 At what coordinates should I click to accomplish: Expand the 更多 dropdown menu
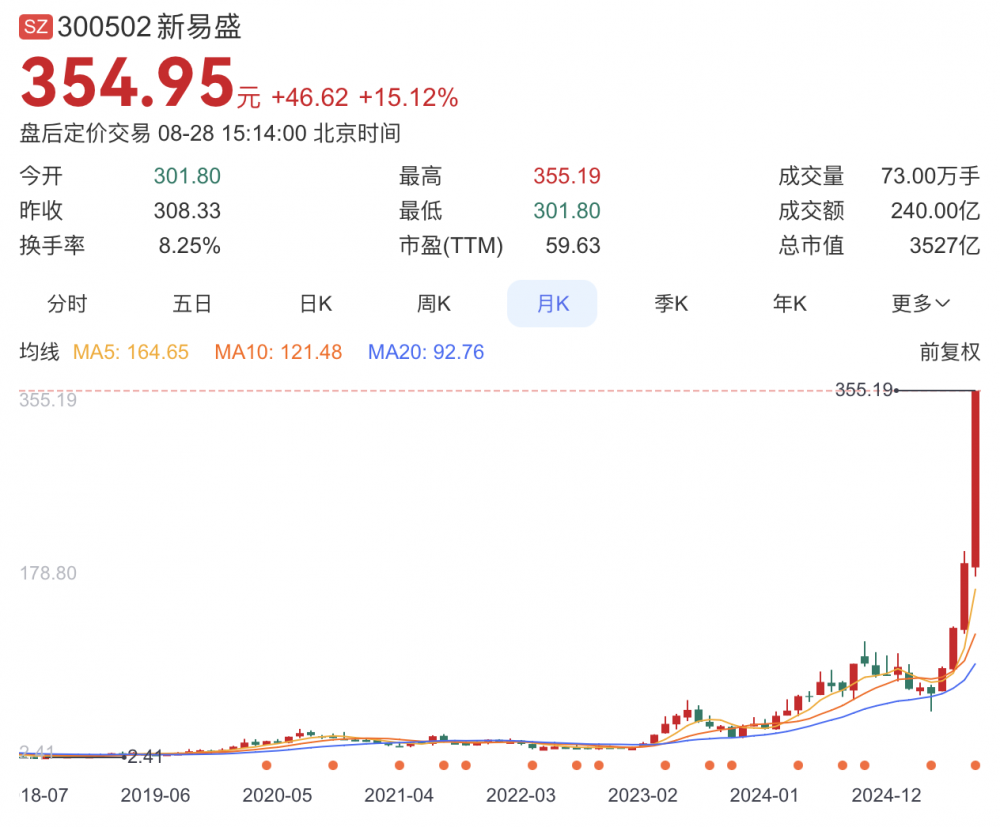coord(921,304)
